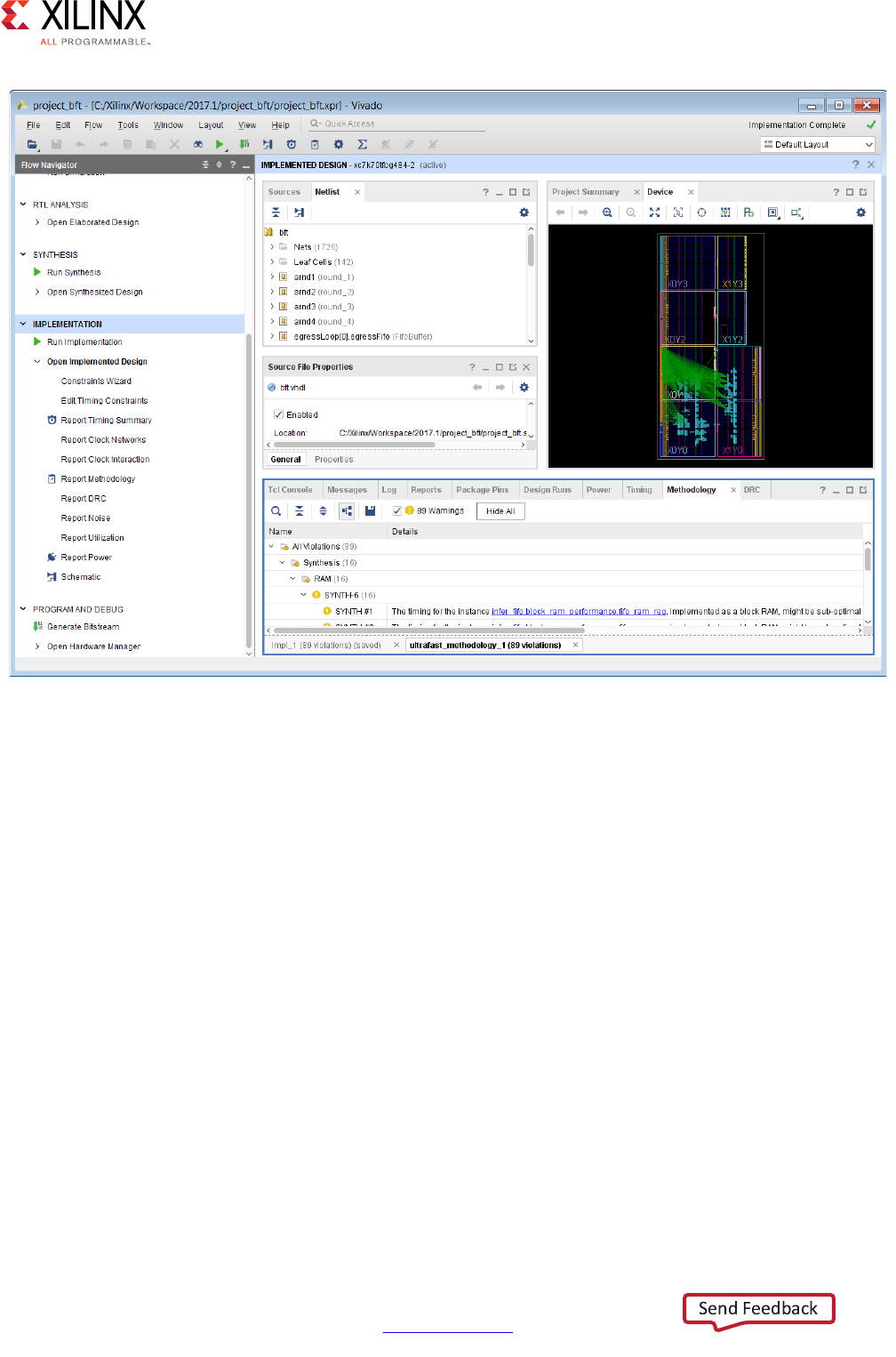Screen dimensions: 896x1357
Task: Click Report Timing Summary
Action: [x=106, y=421]
